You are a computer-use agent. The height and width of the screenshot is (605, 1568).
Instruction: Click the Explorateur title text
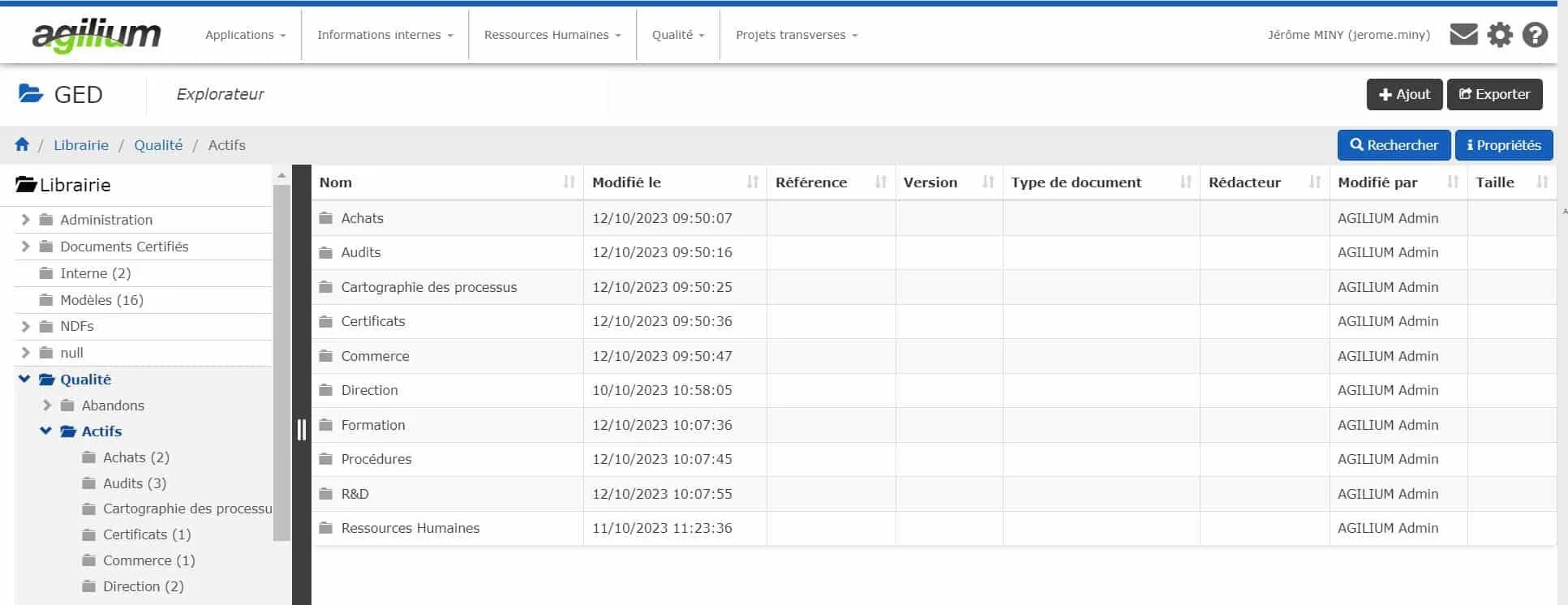[221, 94]
